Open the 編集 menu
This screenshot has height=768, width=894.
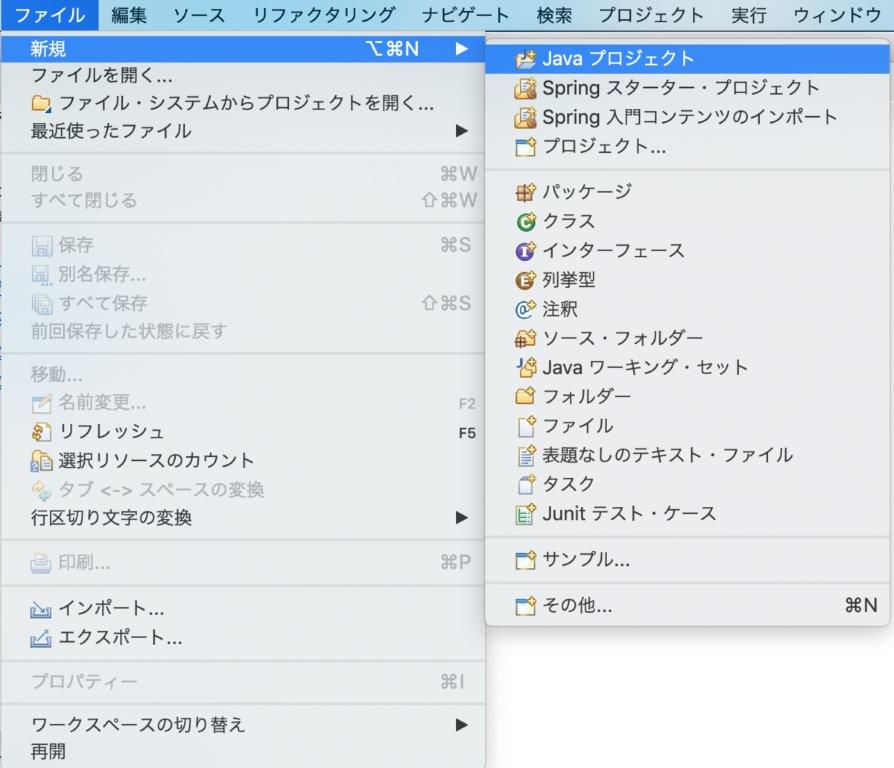129,15
